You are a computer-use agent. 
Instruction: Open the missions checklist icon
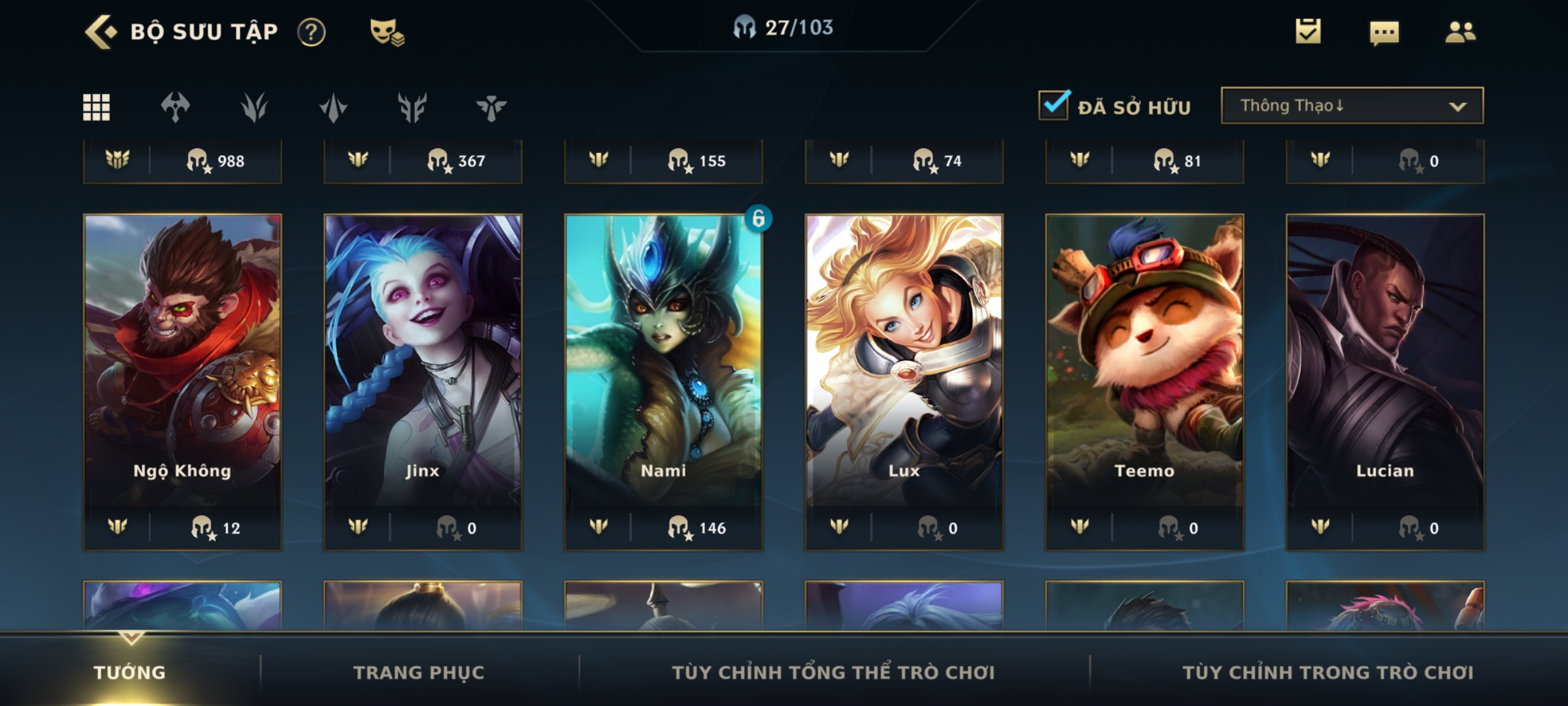[1308, 31]
